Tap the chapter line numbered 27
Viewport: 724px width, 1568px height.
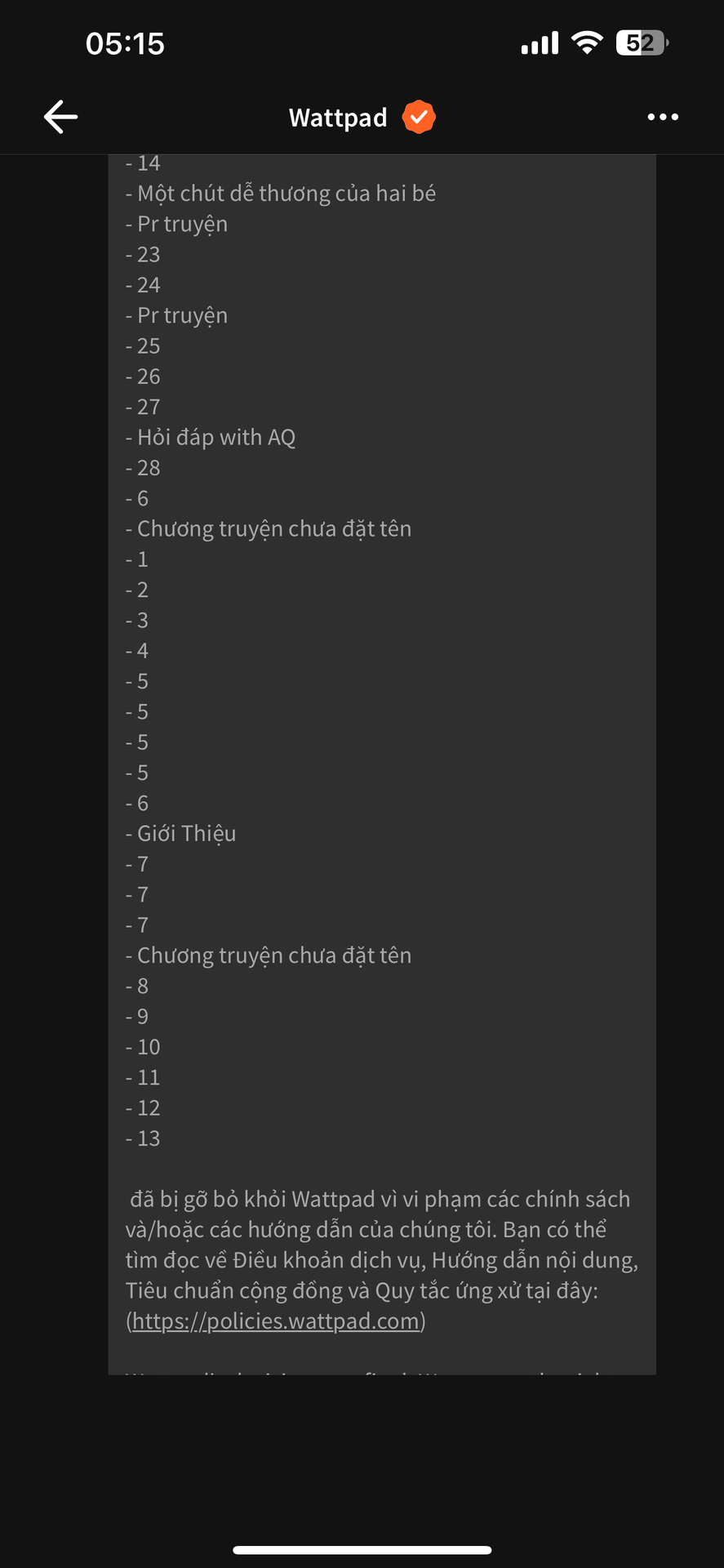tap(143, 407)
